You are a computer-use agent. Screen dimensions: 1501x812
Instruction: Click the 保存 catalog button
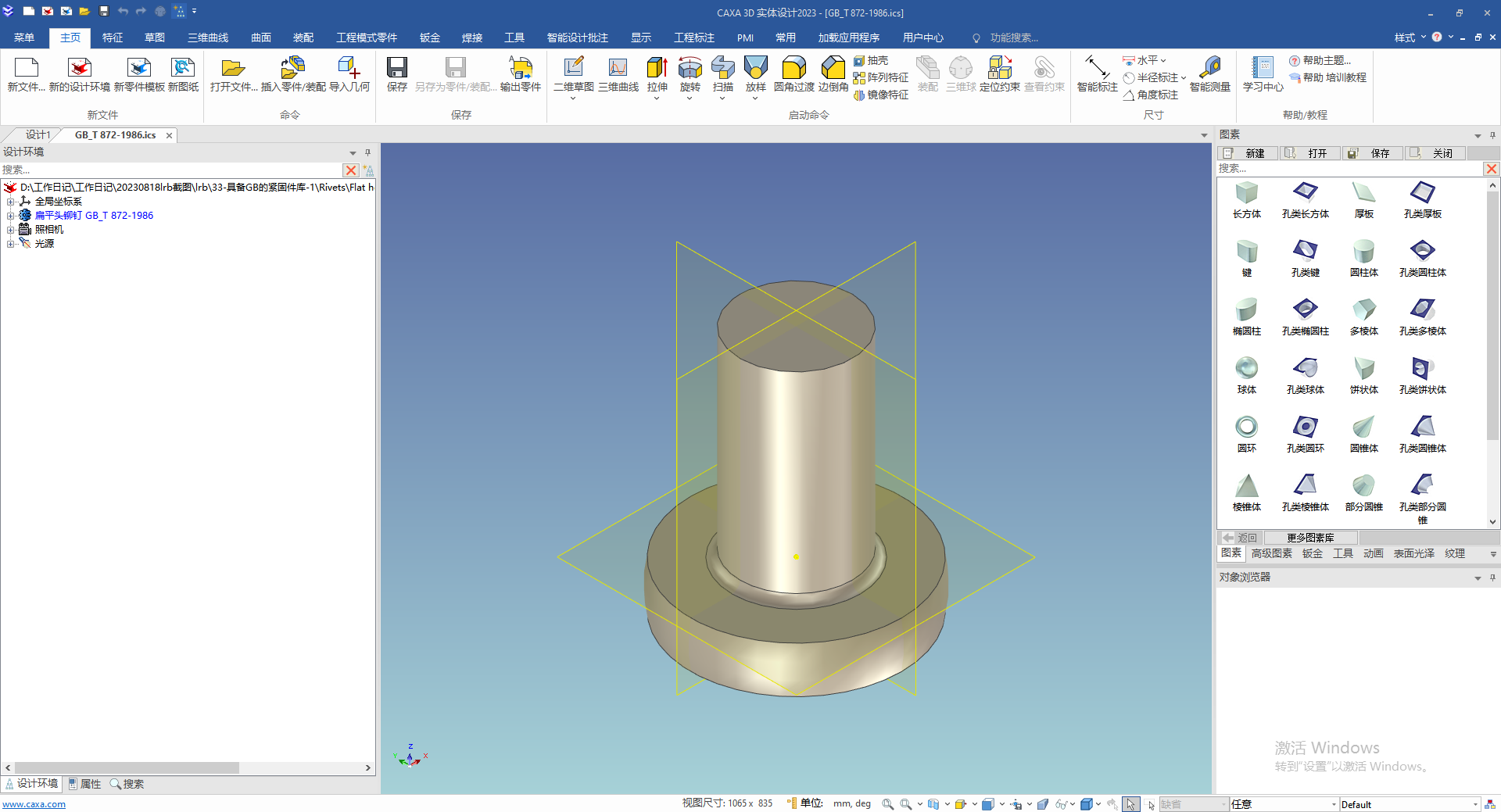(1373, 153)
